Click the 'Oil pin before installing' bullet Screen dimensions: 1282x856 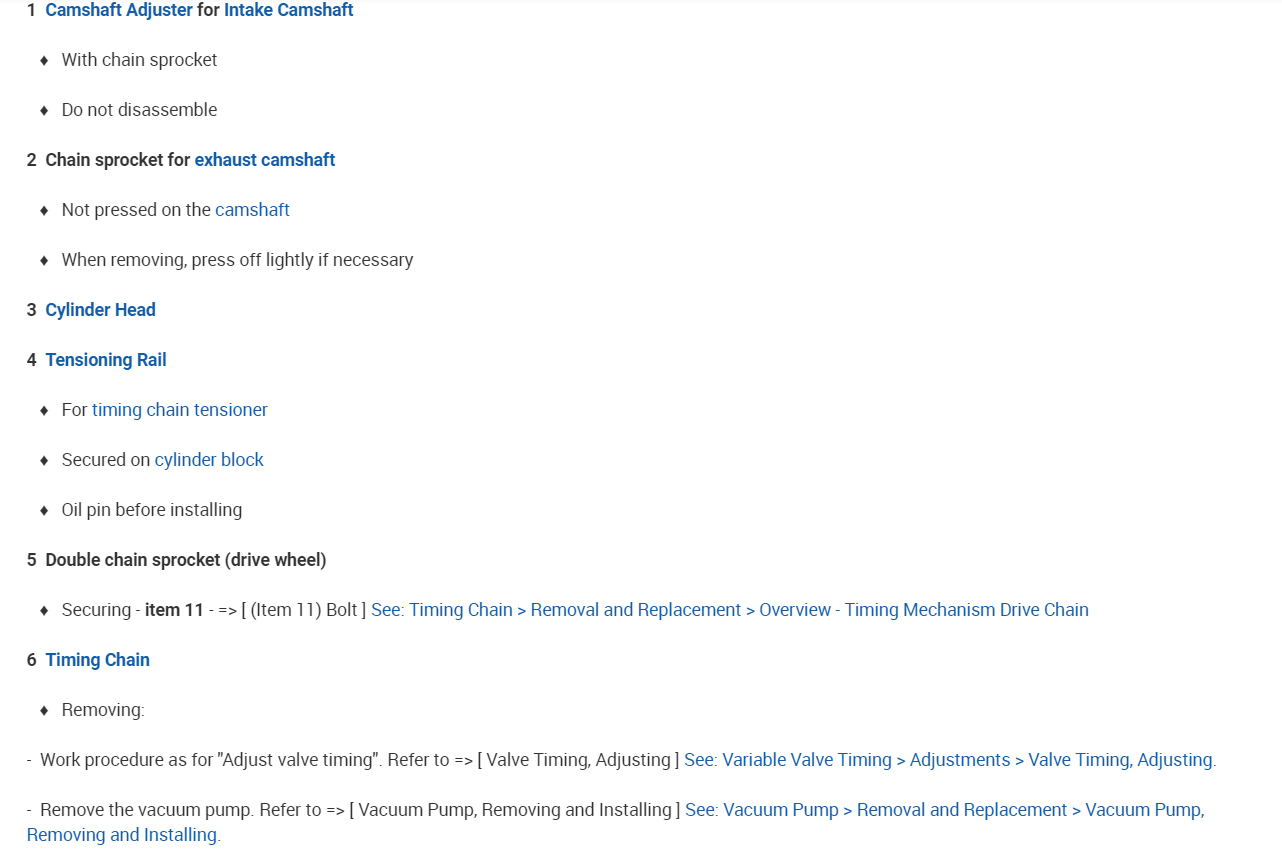[151, 510]
